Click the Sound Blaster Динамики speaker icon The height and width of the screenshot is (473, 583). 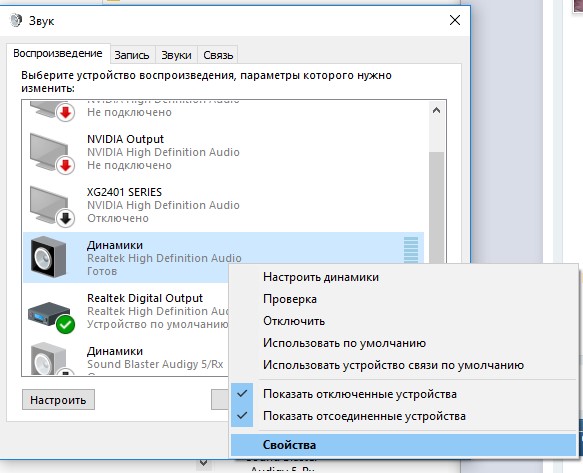coord(49,358)
